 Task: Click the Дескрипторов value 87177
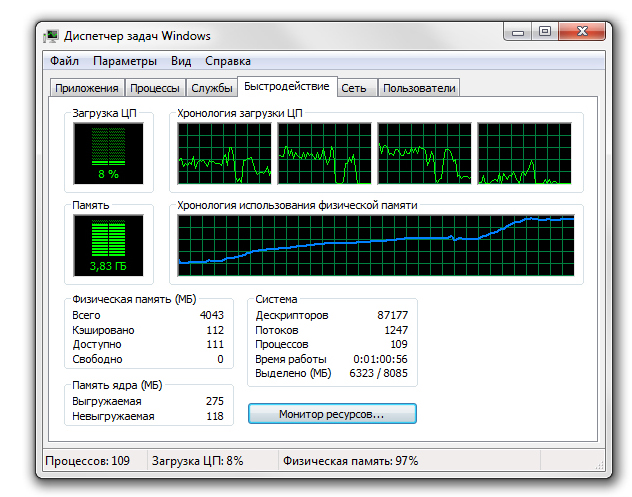click(393, 315)
